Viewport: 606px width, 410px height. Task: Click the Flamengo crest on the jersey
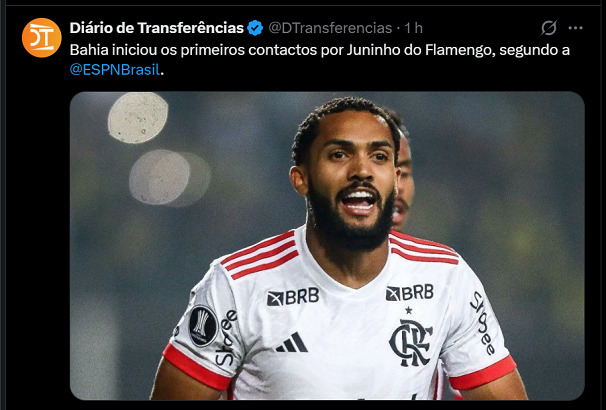[410, 342]
